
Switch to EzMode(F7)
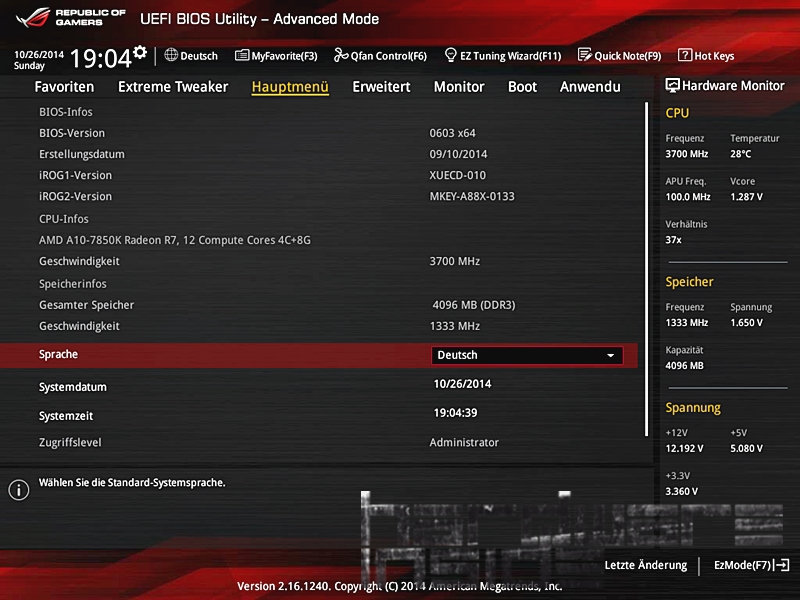[750, 565]
